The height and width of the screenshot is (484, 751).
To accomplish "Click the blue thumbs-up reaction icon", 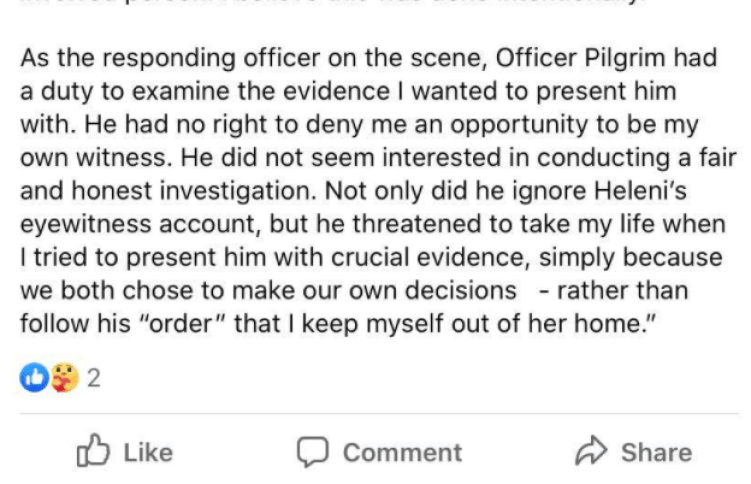I will coord(34,378).
